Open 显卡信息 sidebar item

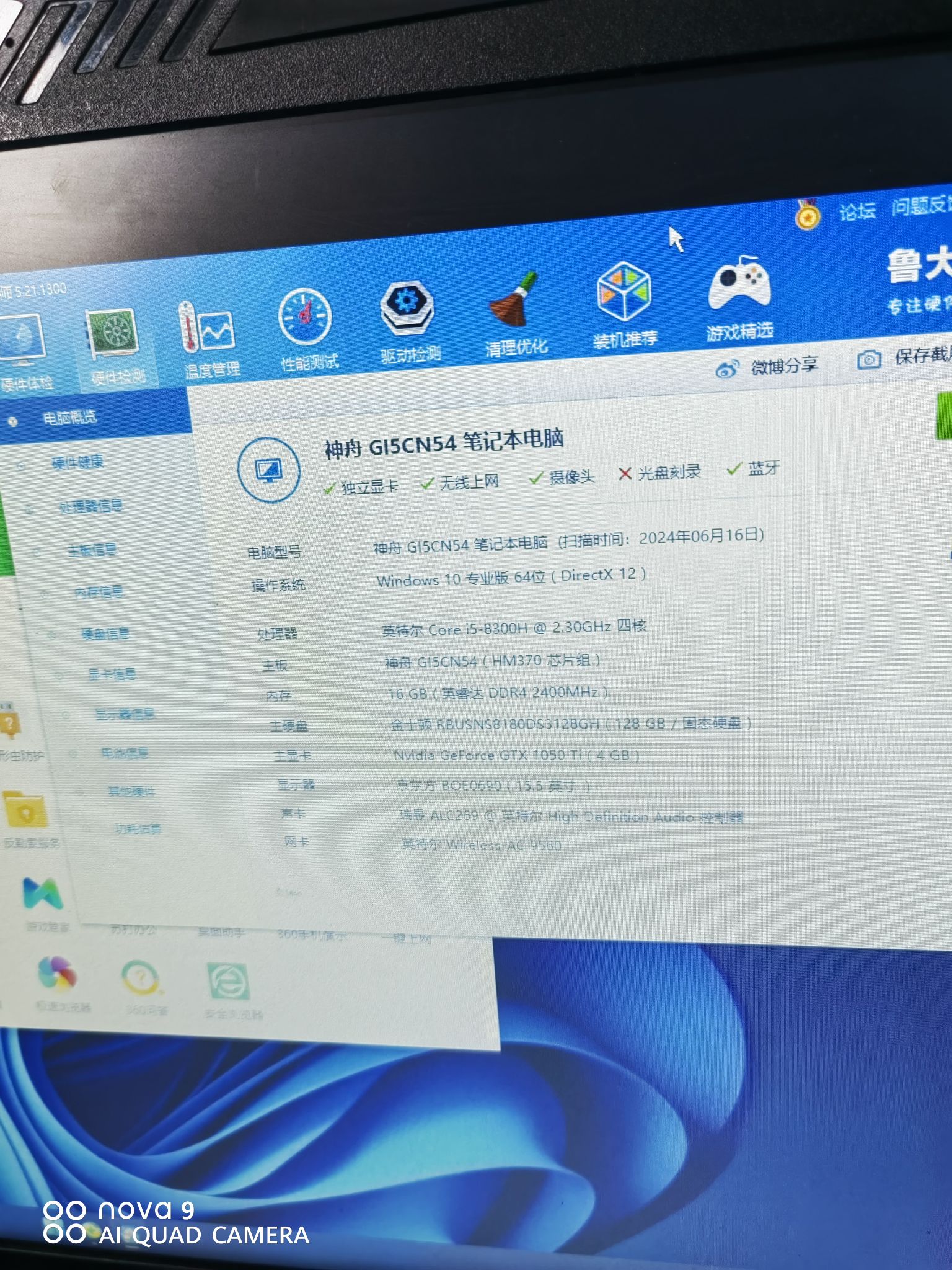pyautogui.click(x=112, y=673)
